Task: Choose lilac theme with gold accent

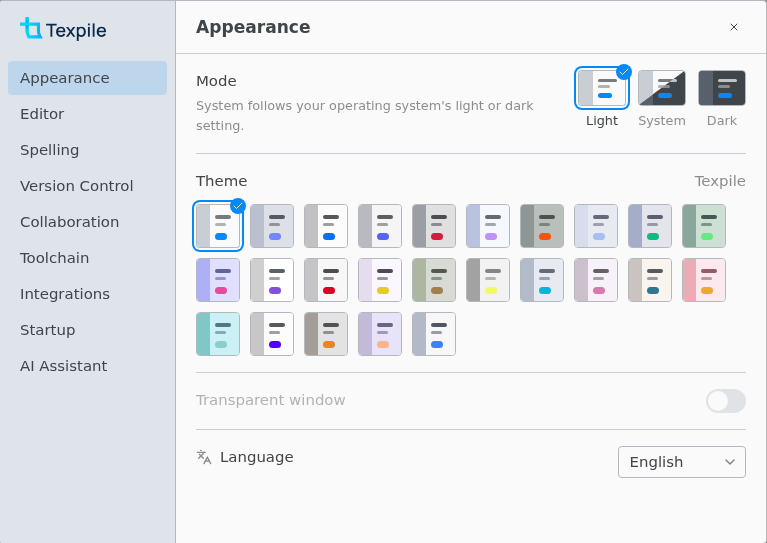Action: coord(380,280)
